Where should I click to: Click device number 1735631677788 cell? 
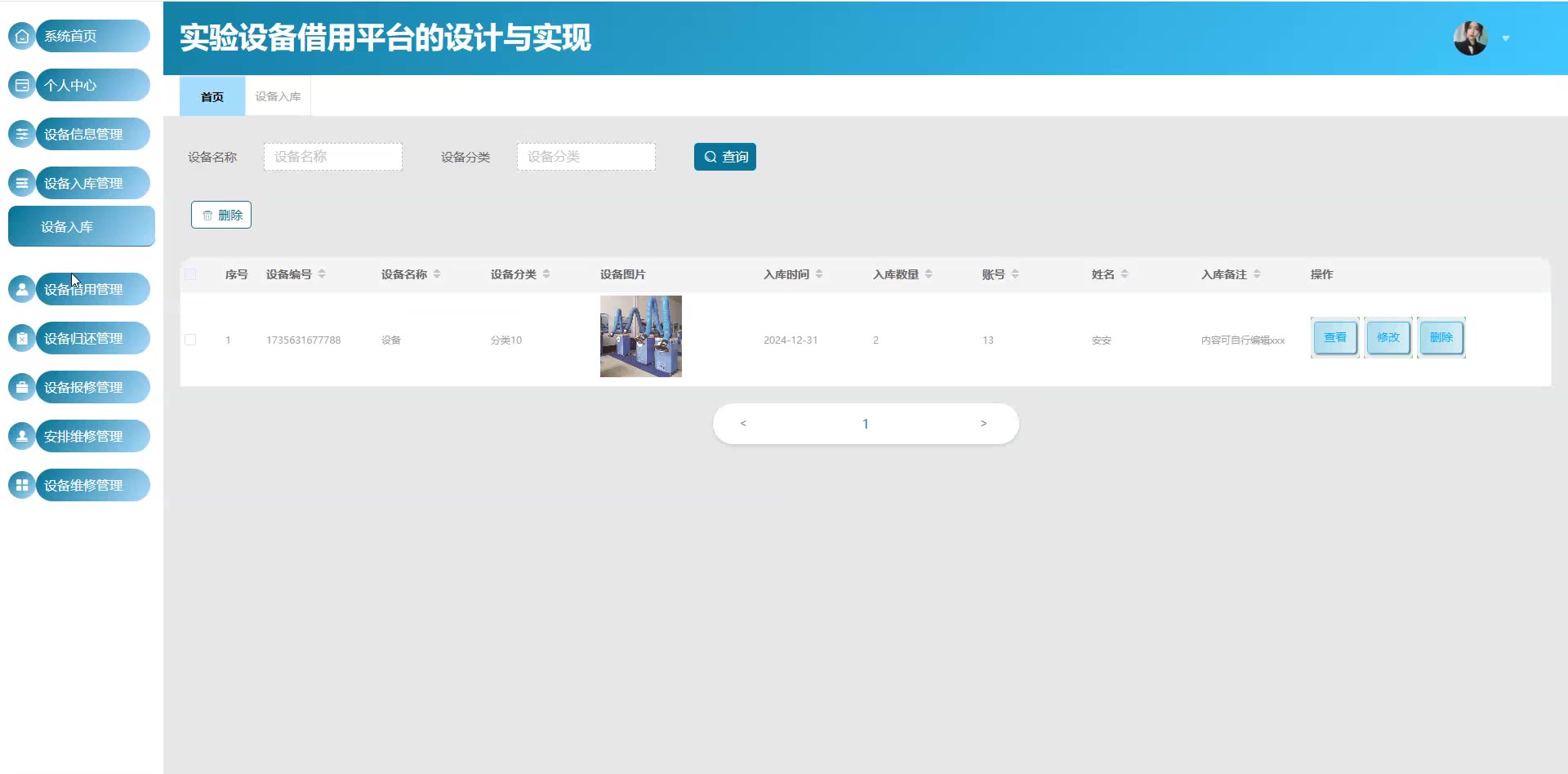[x=304, y=340]
